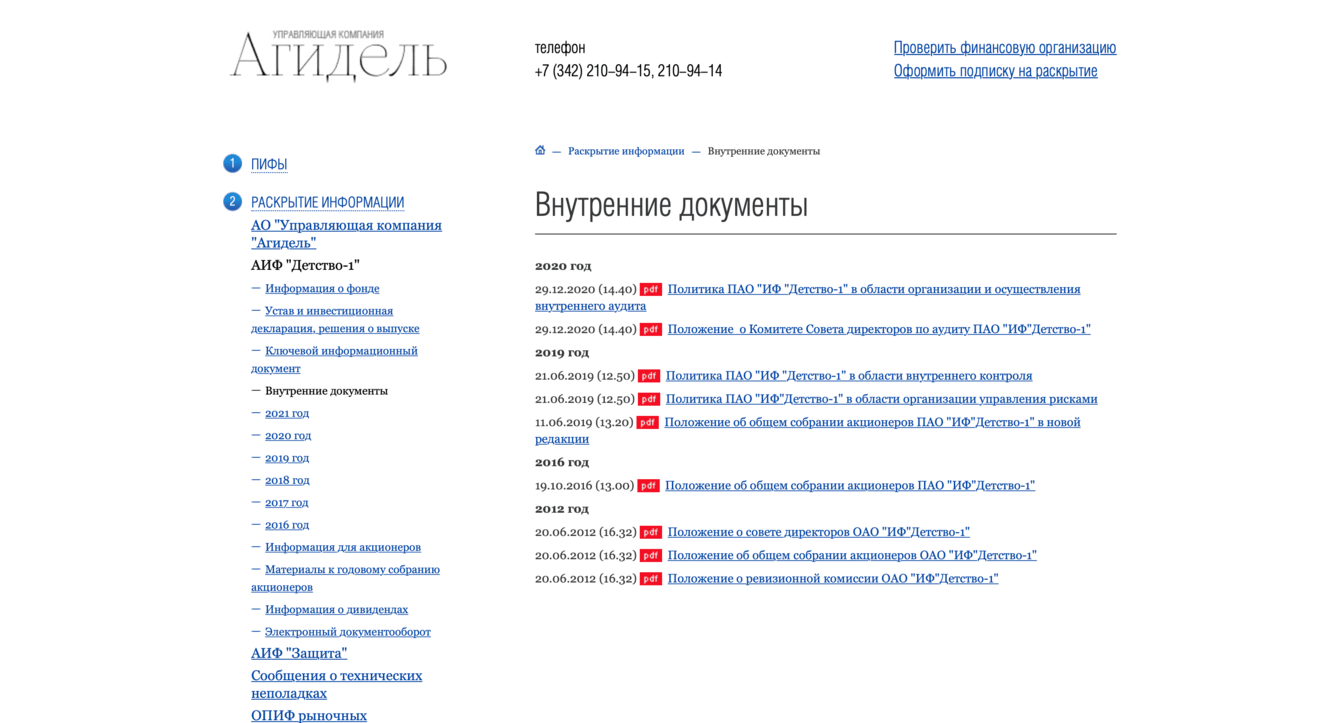
Task: Open Электронный документооборот link
Action: [348, 632]
